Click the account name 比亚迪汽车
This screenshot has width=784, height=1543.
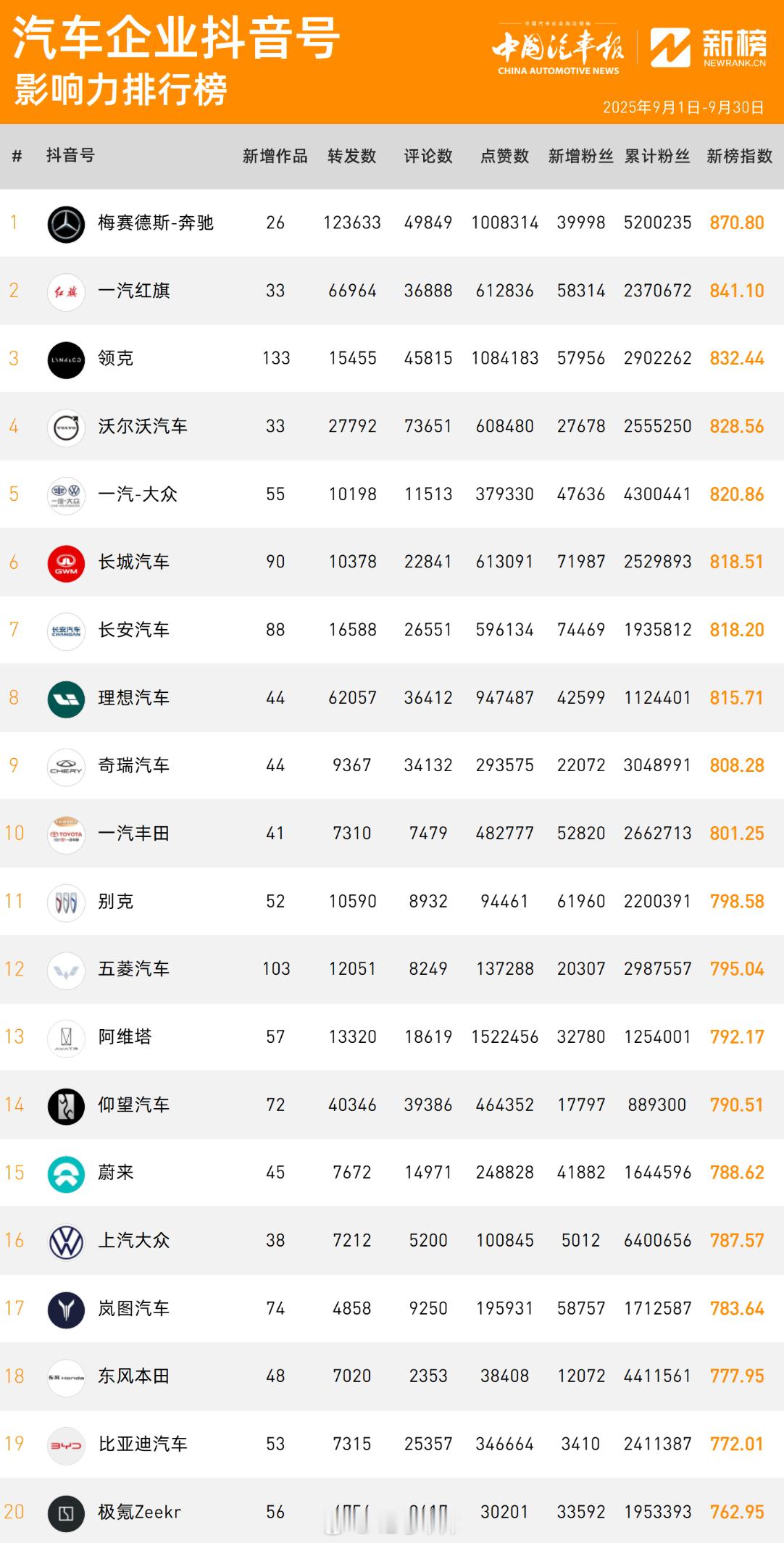[x=143, y=1444]
